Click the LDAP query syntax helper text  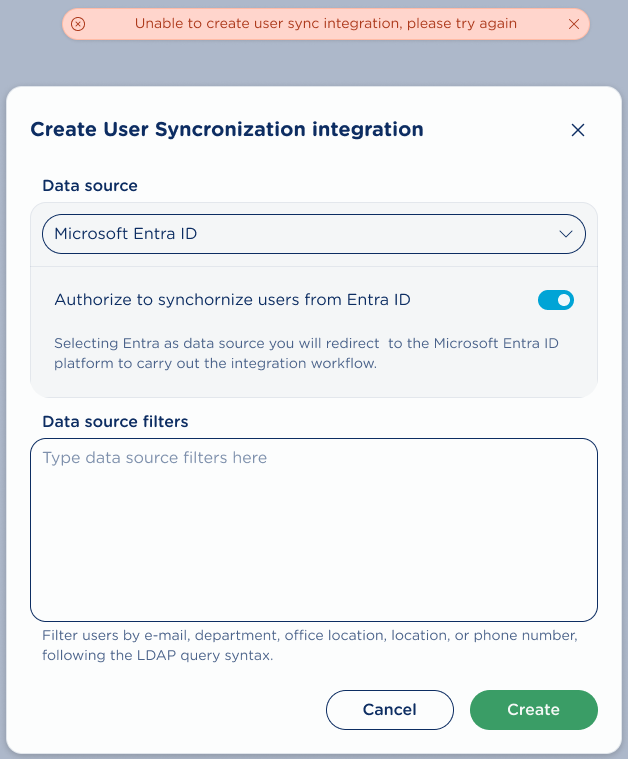pos(310,646)
